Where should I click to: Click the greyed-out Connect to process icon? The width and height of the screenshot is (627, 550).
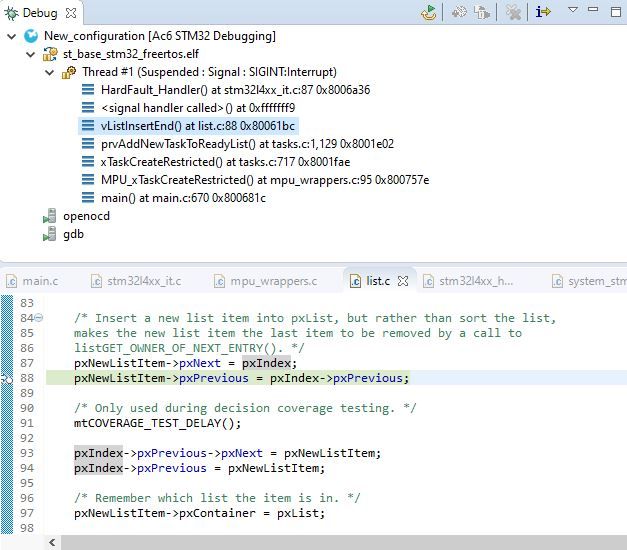459,12
